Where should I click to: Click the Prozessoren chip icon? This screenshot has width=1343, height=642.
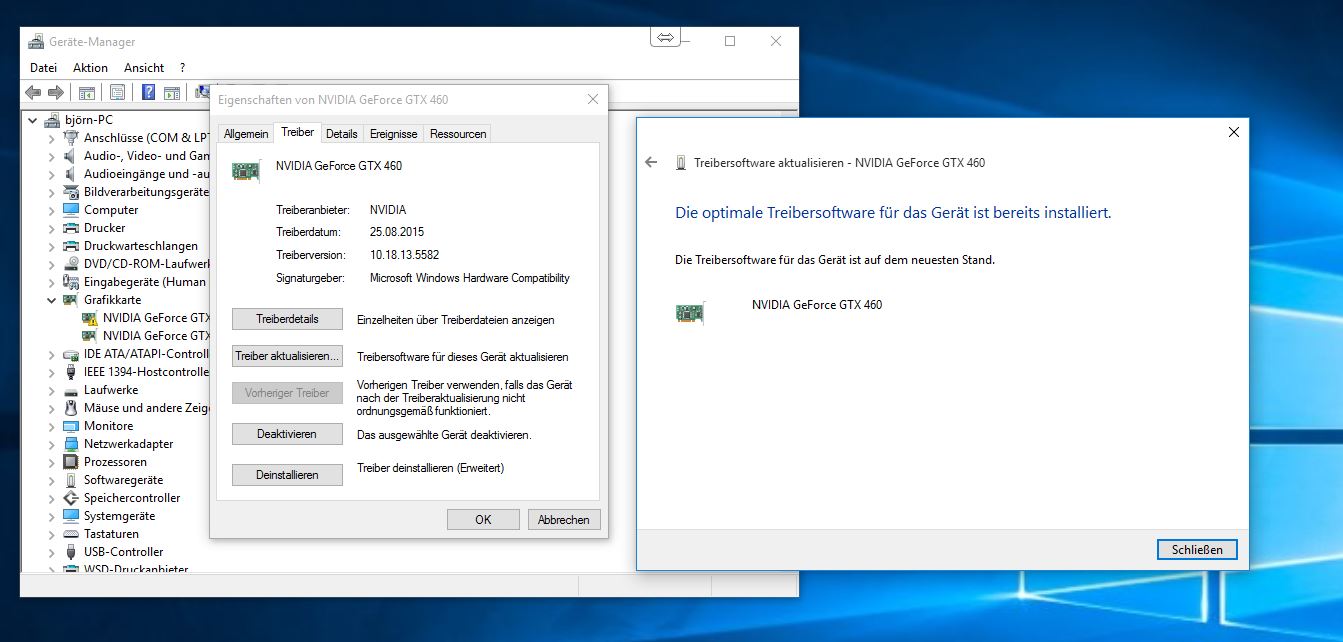click(x=71, y=462)
